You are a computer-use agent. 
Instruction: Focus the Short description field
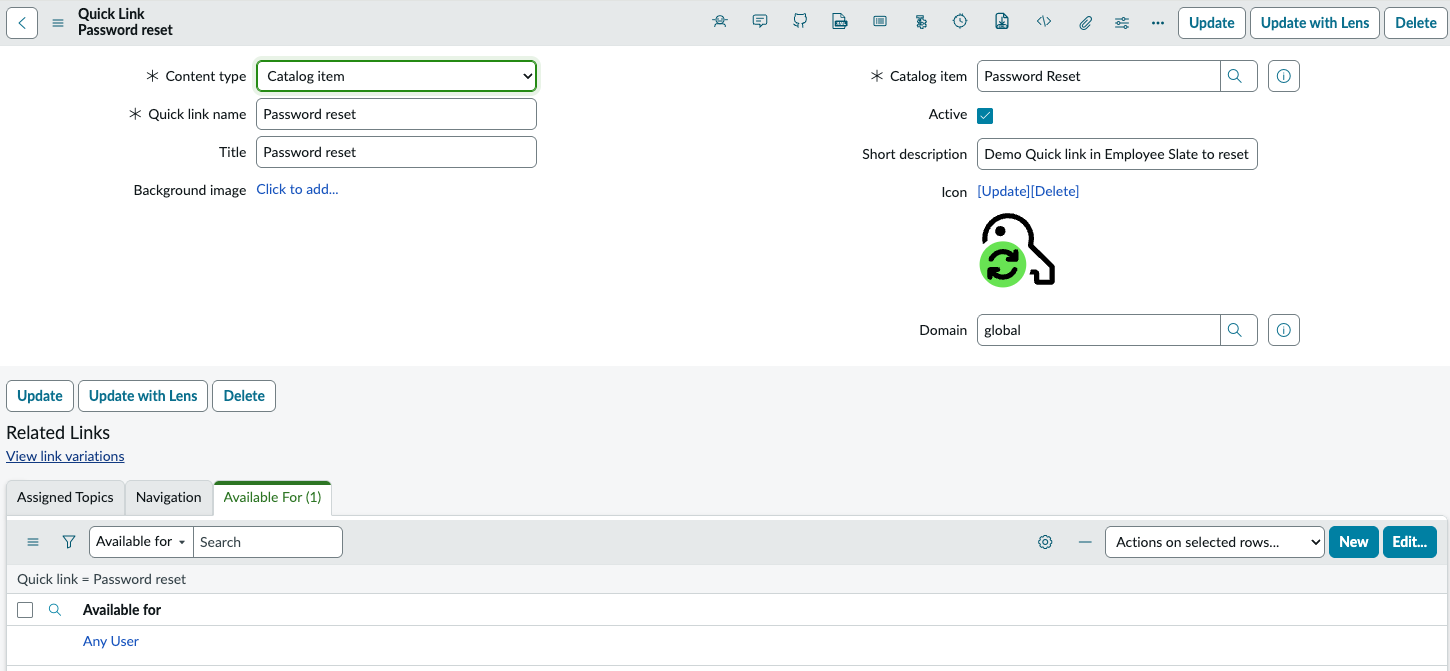[x=1117, y=154]
